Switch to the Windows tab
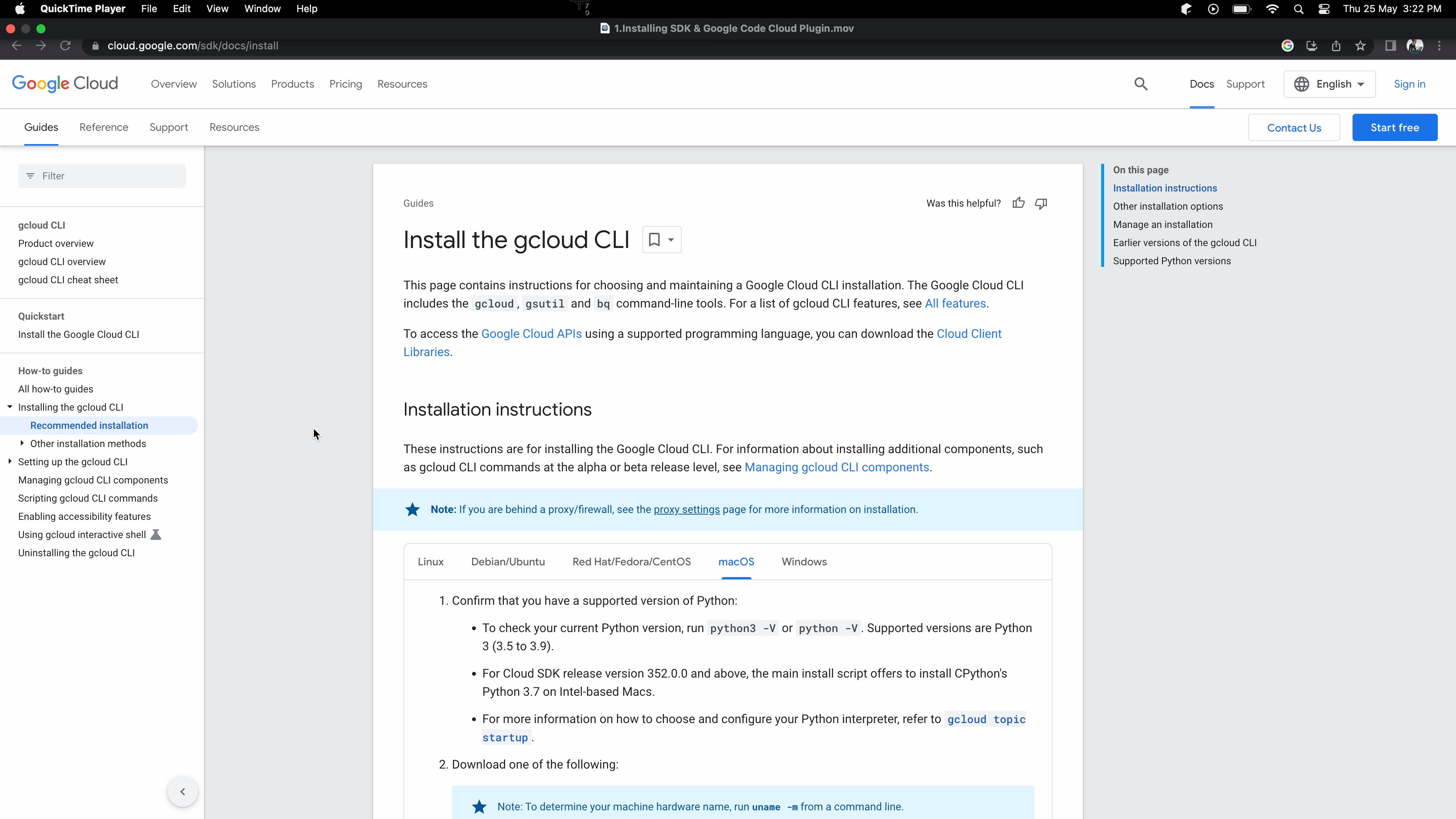This screenshot has width=1456, height=819. click(x=804, y=562)
